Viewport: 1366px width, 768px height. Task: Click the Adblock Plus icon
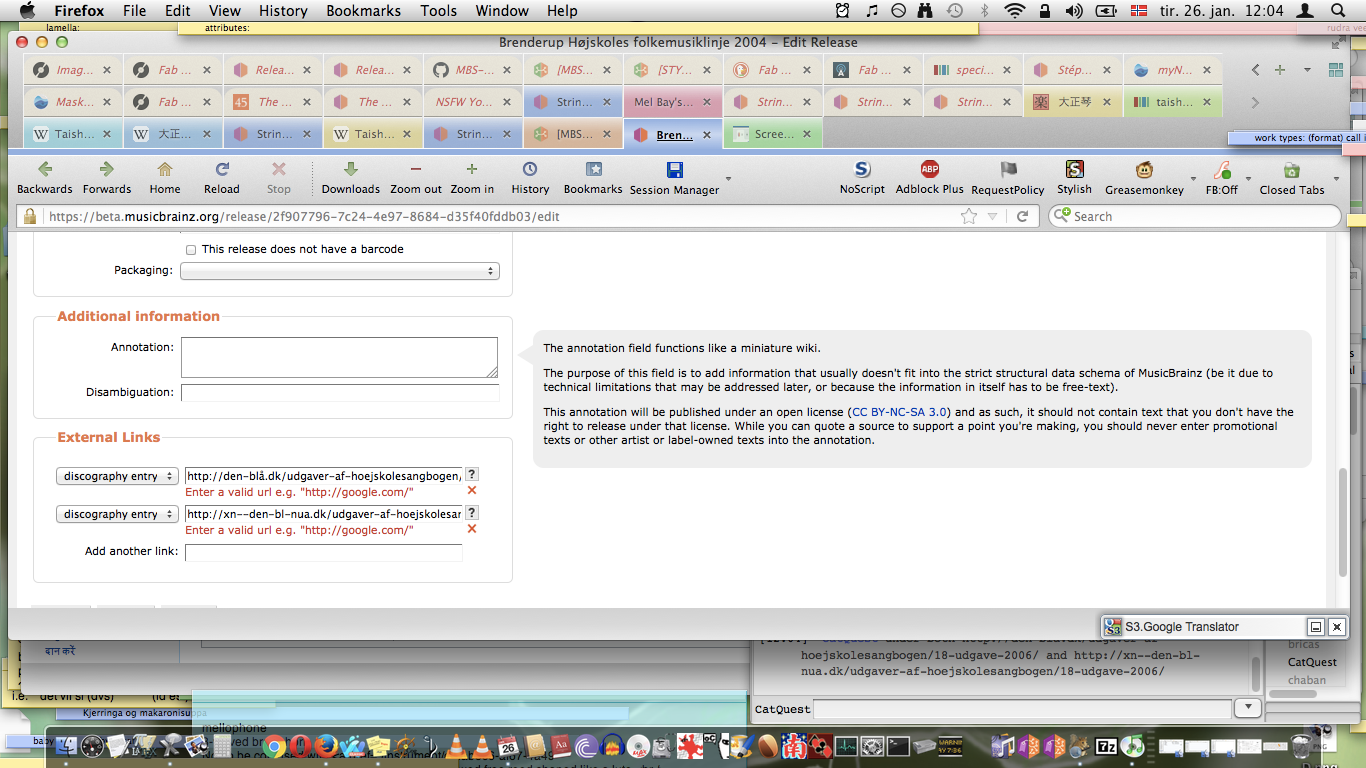pyautogui.click(x=930, y=170)
